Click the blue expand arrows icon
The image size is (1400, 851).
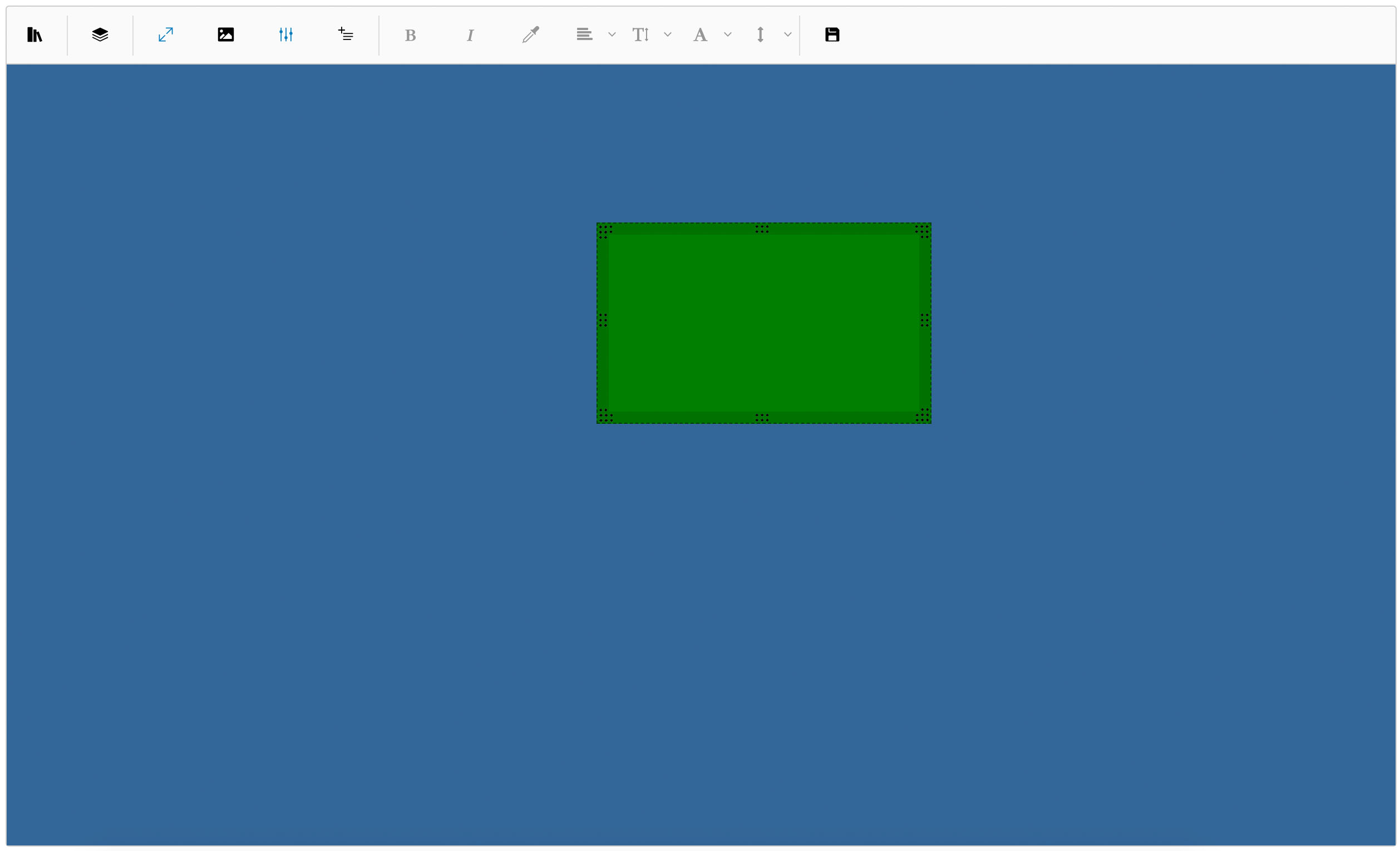tap(166, 34)
